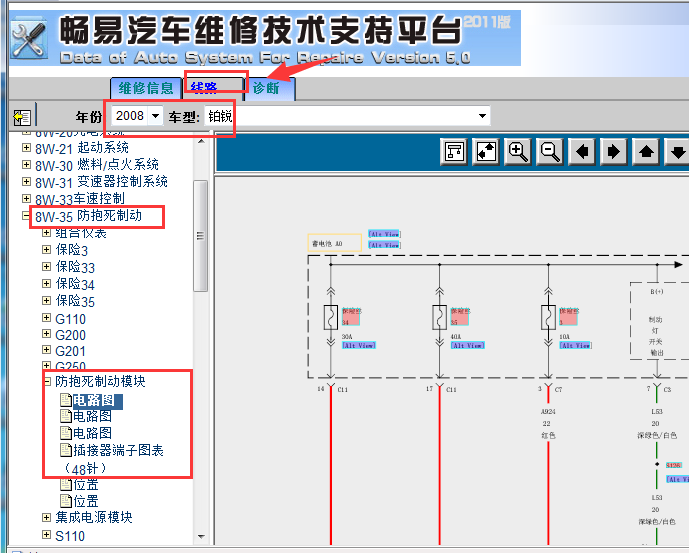The image size is (689, 553).
Task: Expand the 保险34 tree node
Action: pos(46,284)
